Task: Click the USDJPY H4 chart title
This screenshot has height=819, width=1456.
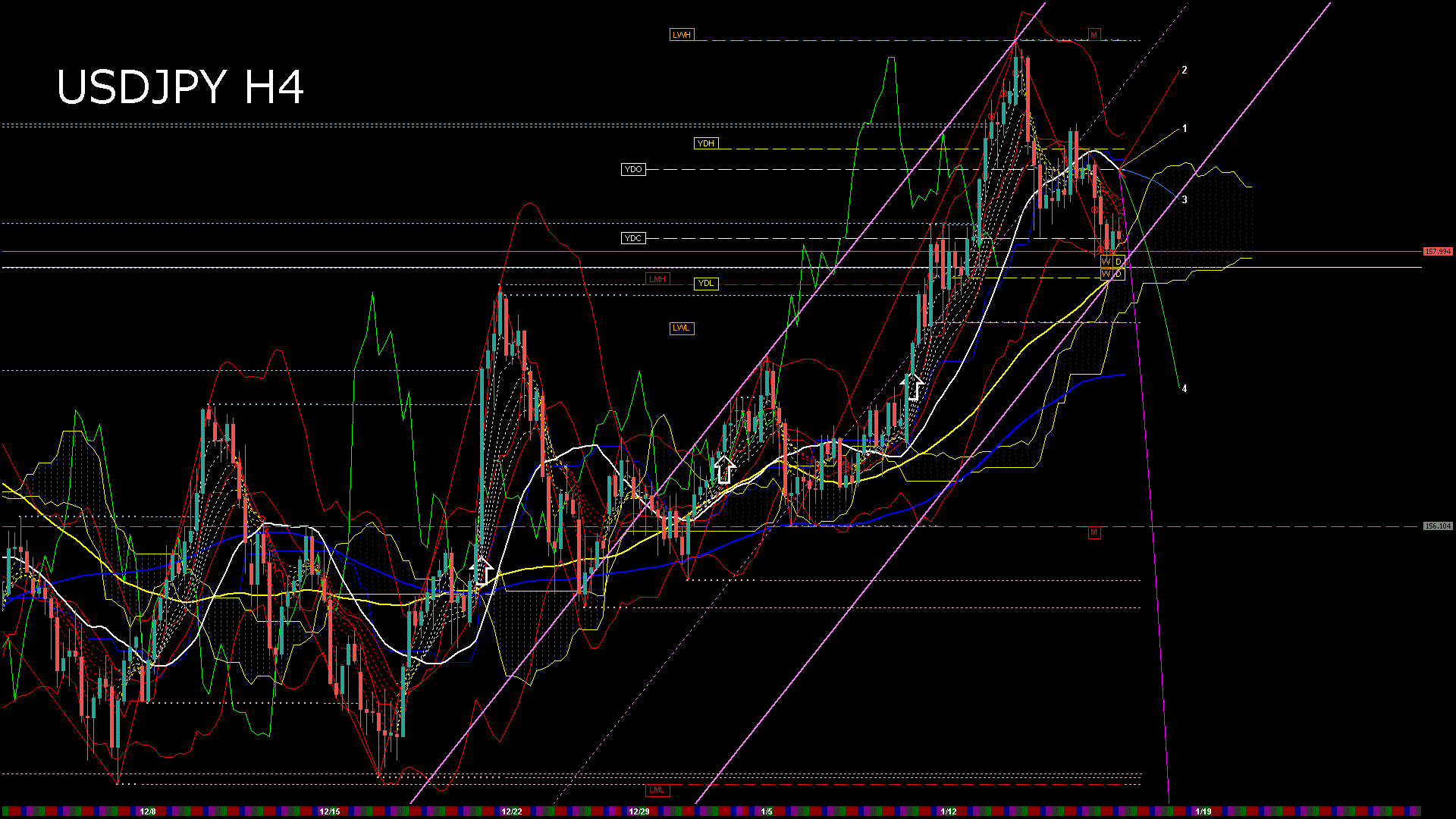Action: (180, 87)
